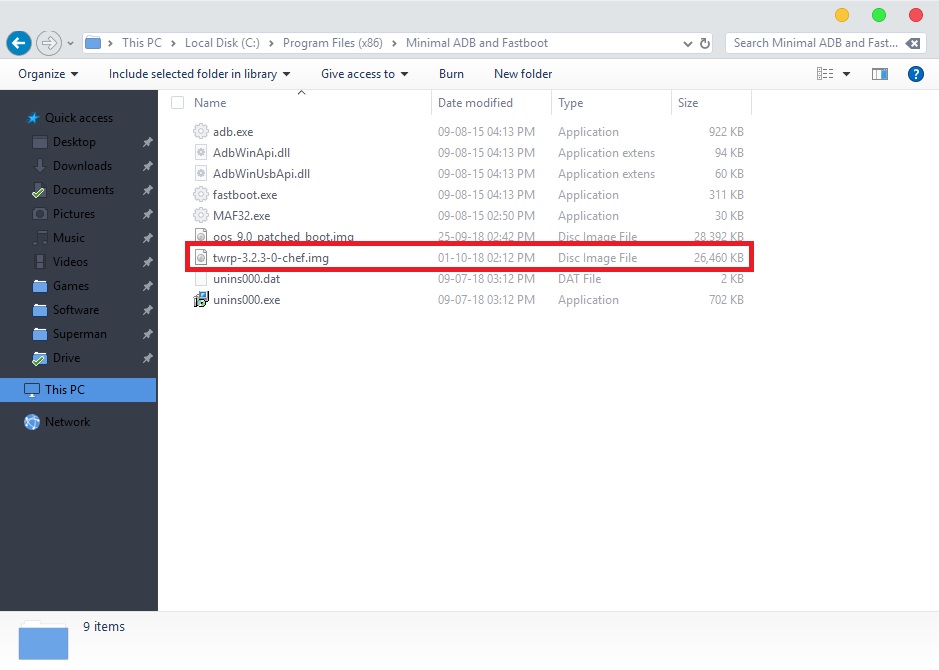Click the unins000.exe installer icon
The image size is (939, 670).
[200, 300]
